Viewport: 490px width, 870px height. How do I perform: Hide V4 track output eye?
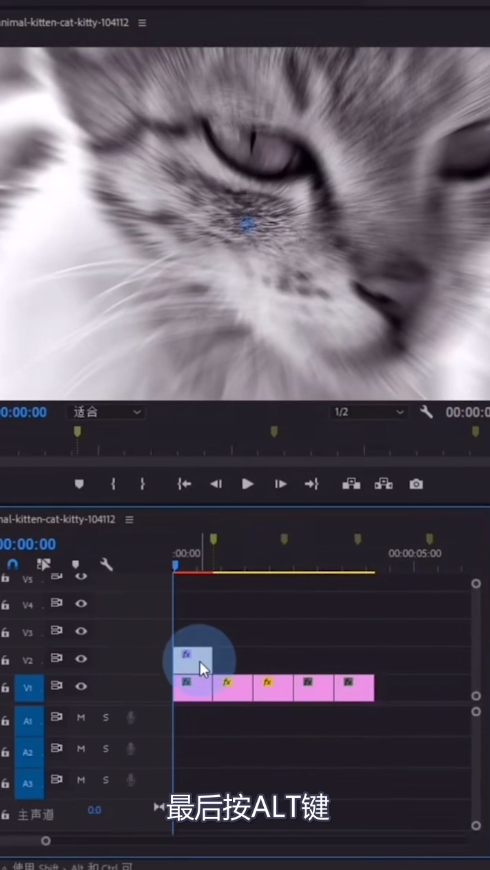coord(81,603)
